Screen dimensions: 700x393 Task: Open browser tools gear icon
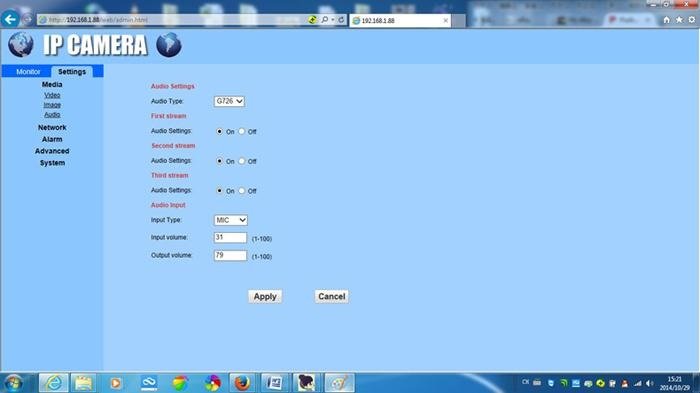tap(692, 20)
